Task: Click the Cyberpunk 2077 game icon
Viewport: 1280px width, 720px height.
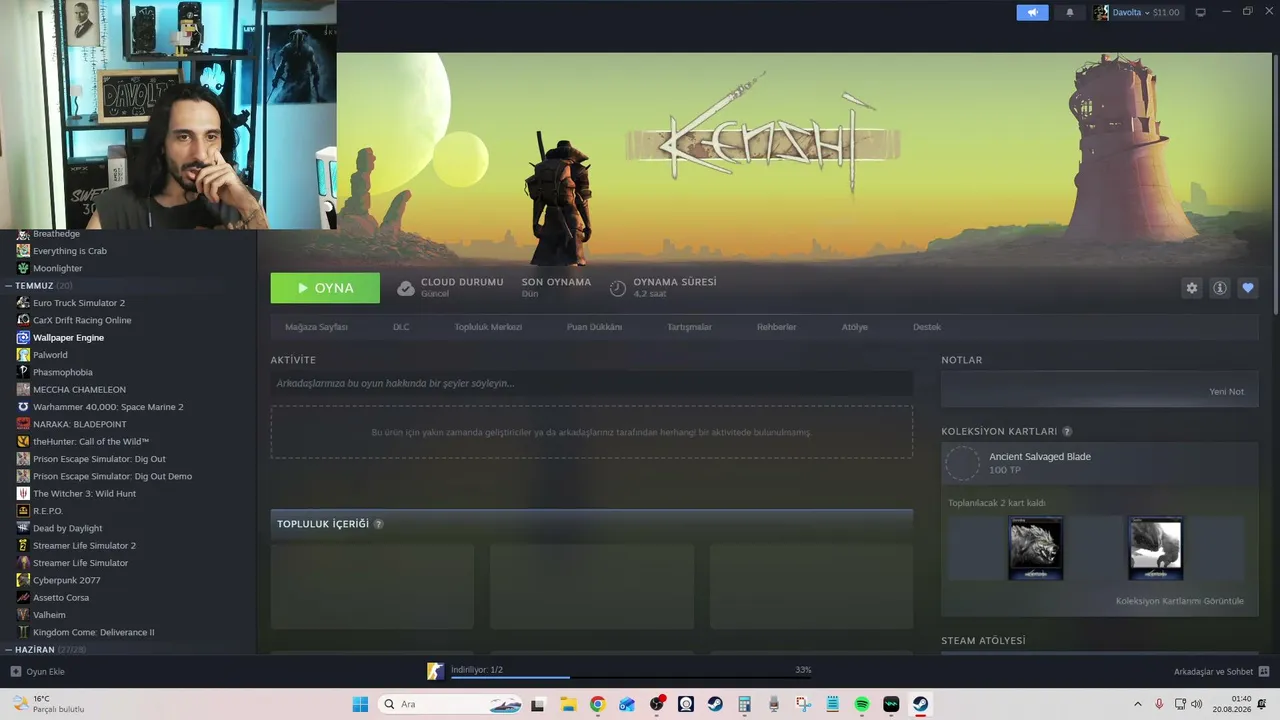Action: tap(23, 580)
